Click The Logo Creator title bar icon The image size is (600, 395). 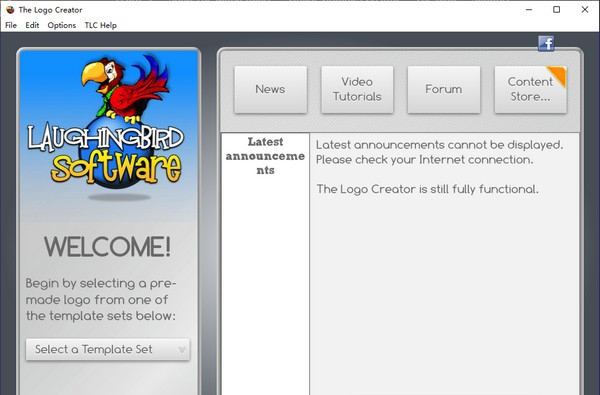point(10,10)
